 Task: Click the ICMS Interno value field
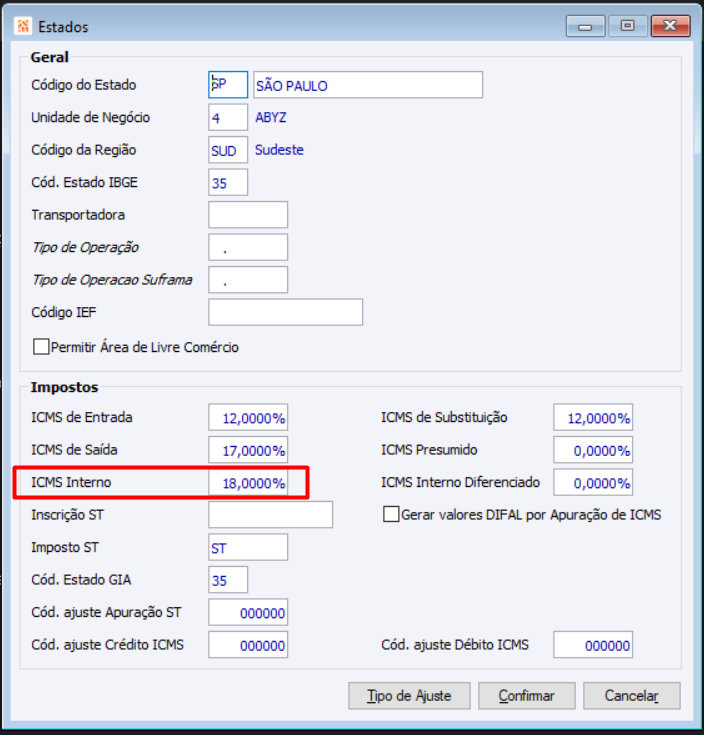click(248, 483)
